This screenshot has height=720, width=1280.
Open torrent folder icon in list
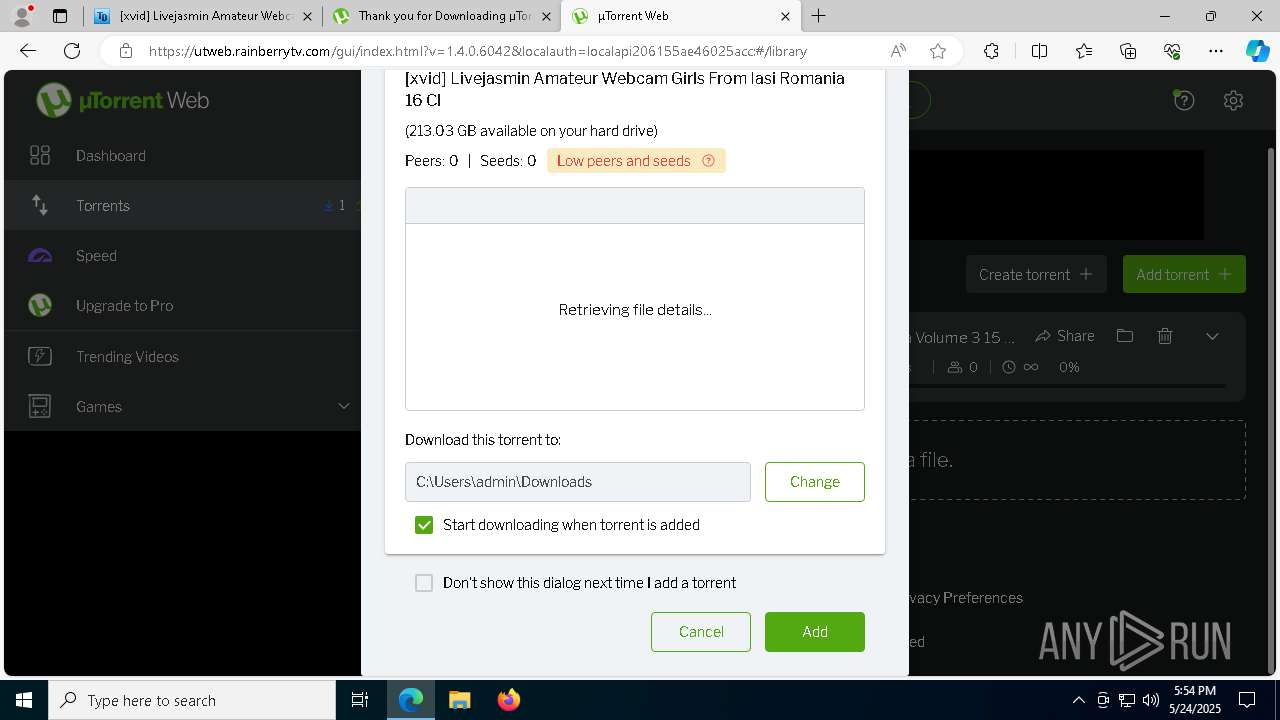pyautogui.click(x=1125, y=336)
